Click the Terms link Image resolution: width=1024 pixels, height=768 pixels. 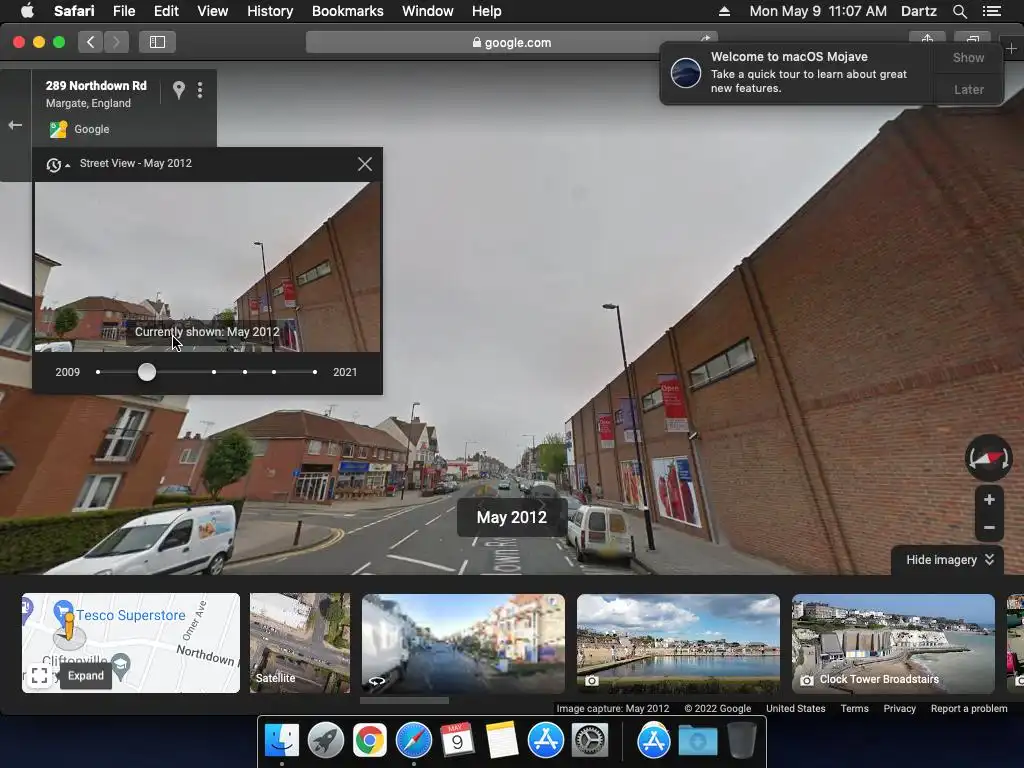click(854, 709)
